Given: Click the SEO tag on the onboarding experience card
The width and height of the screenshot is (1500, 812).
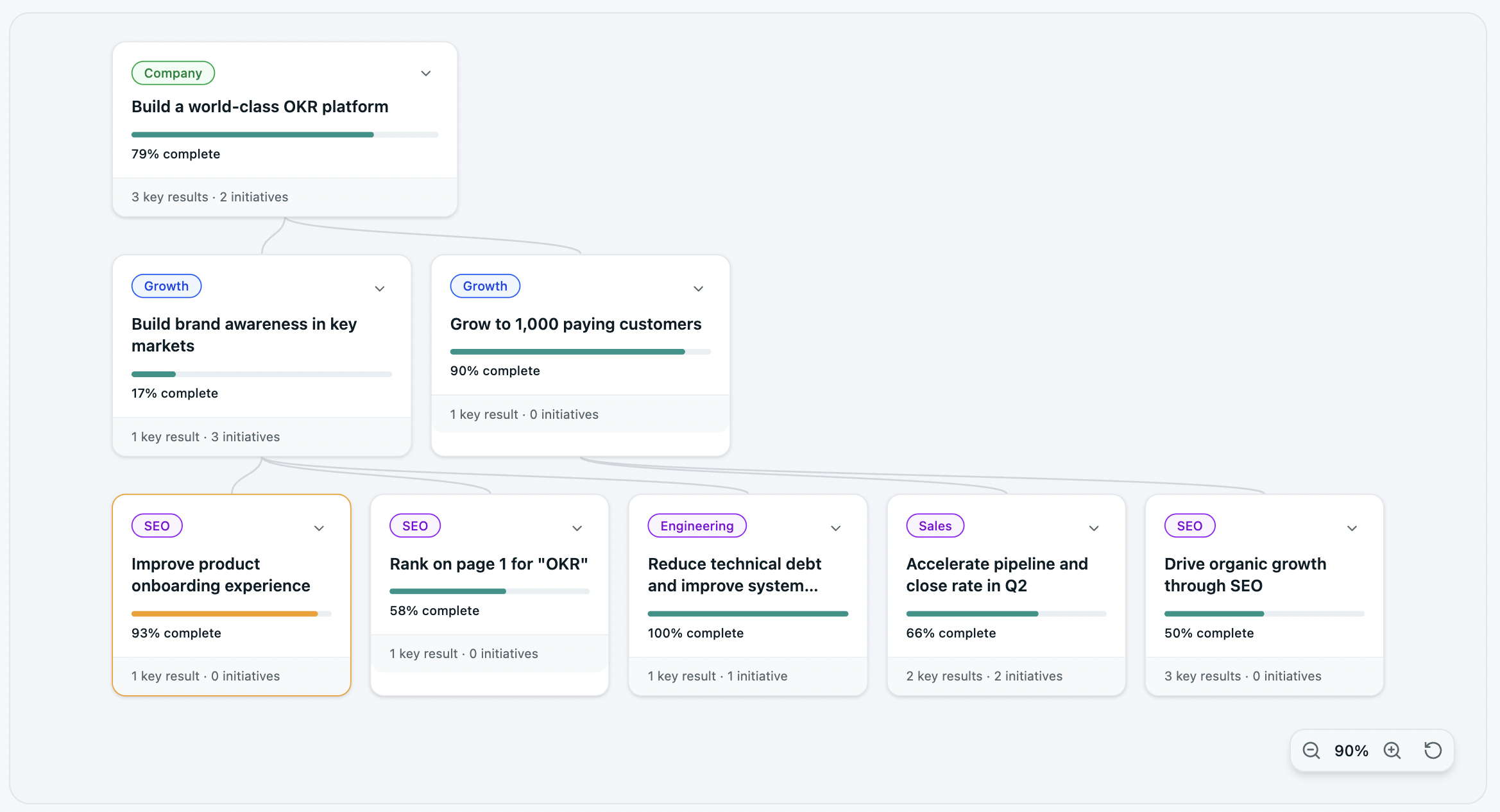Looking at the screenshot, I should click(157, 526).
